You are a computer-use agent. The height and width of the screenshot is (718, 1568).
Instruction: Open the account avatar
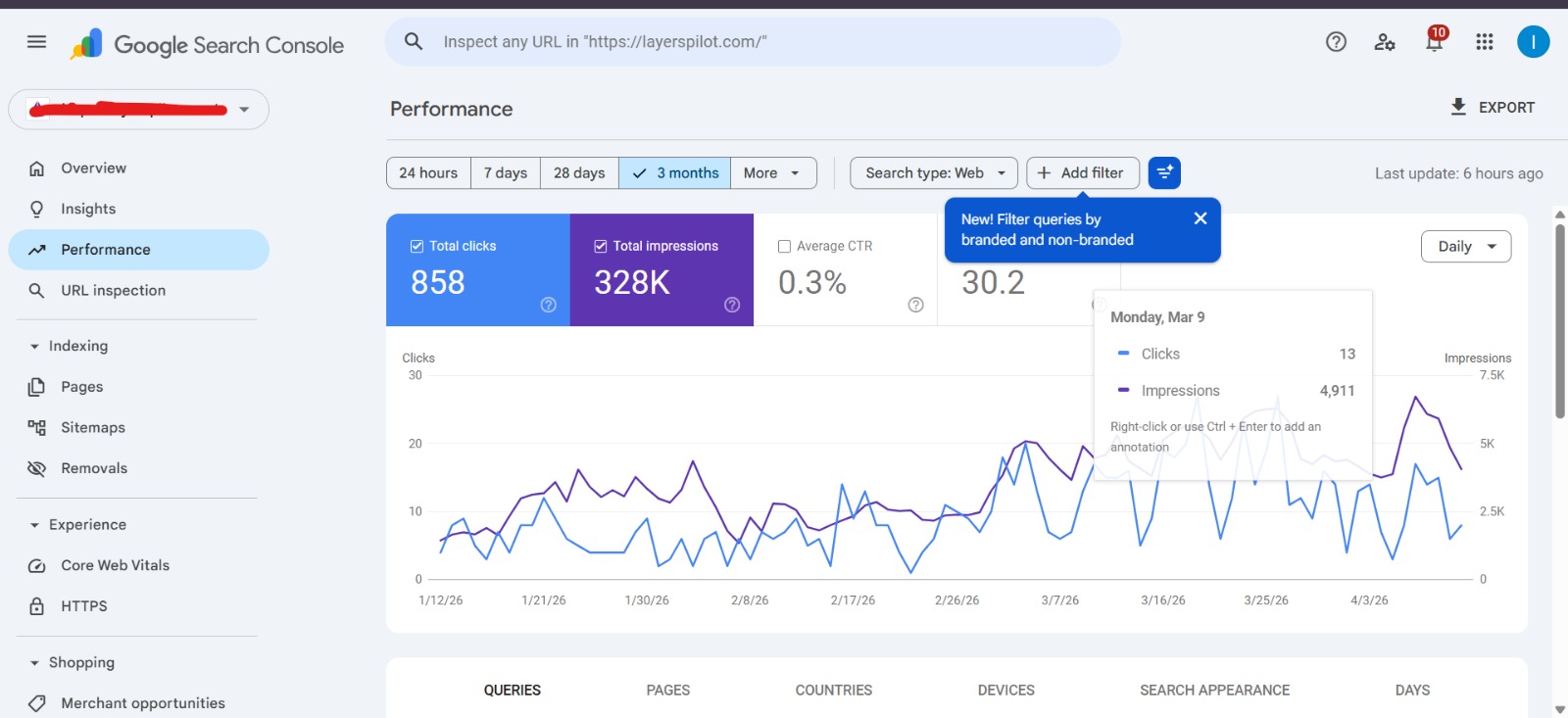pos(1533,42)
